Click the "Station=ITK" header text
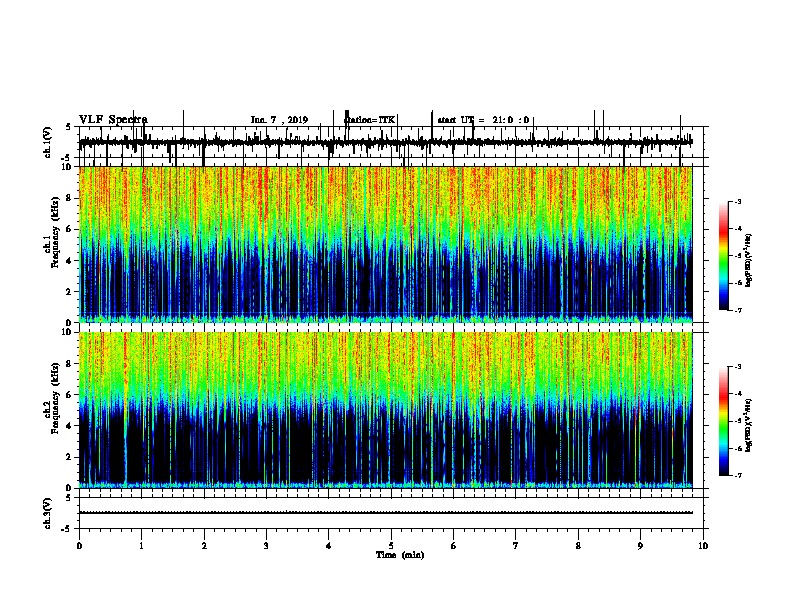Screen dimensions: 792x612 click(369, 120)
